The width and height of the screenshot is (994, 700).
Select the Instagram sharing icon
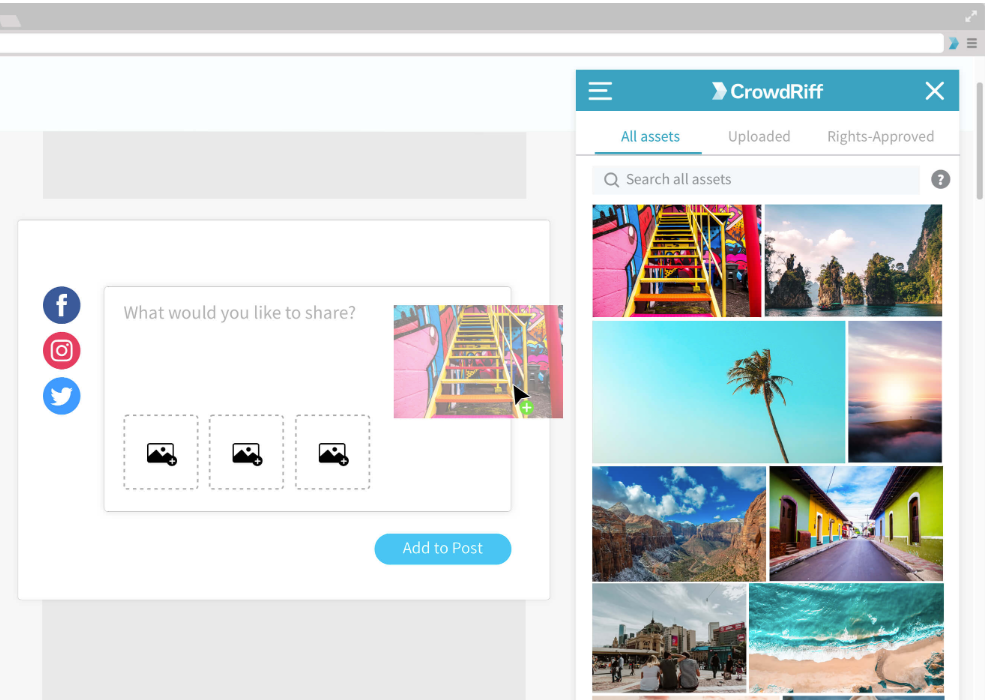[x=61, y=351]
